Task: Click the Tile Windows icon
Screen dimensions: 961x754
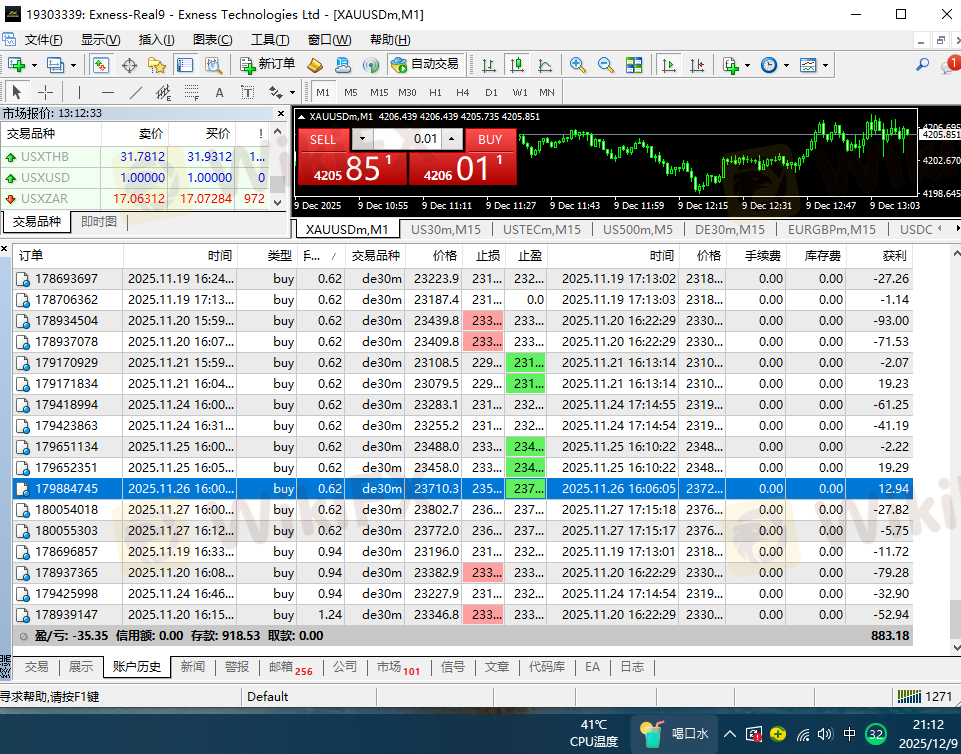Action: point(633,65)
